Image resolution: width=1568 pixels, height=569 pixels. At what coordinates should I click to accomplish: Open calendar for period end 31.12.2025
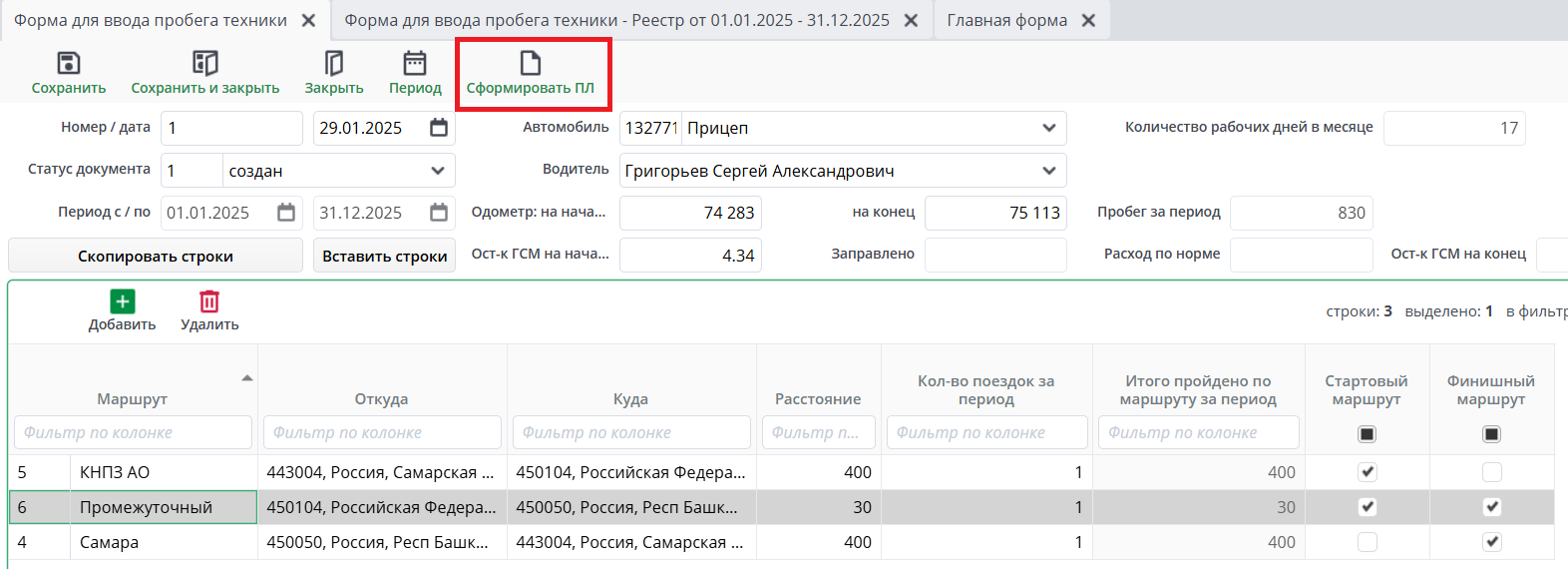pos(439,213)
